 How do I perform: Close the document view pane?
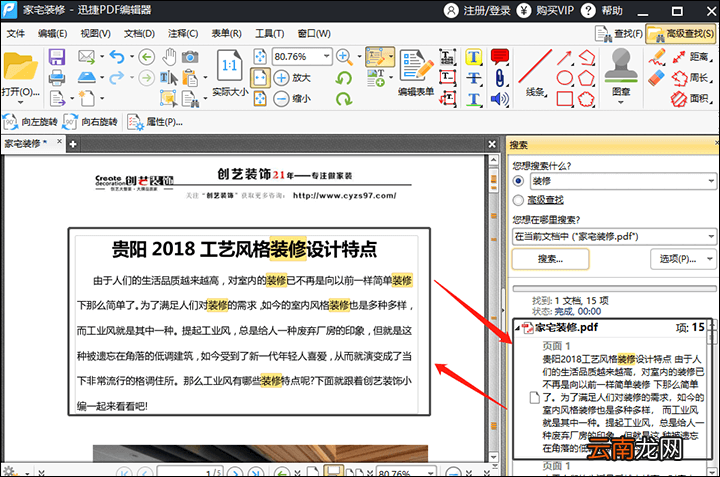point(492,144)
